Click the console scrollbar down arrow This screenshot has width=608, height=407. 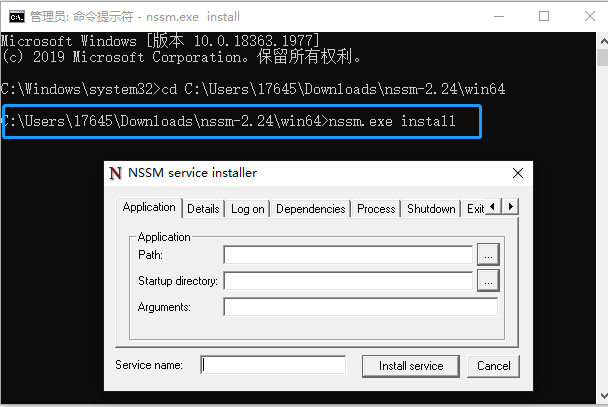coord(603,396)
